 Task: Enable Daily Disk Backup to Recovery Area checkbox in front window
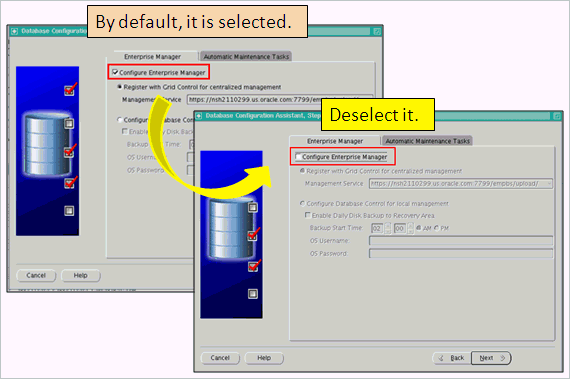(308, 215)
